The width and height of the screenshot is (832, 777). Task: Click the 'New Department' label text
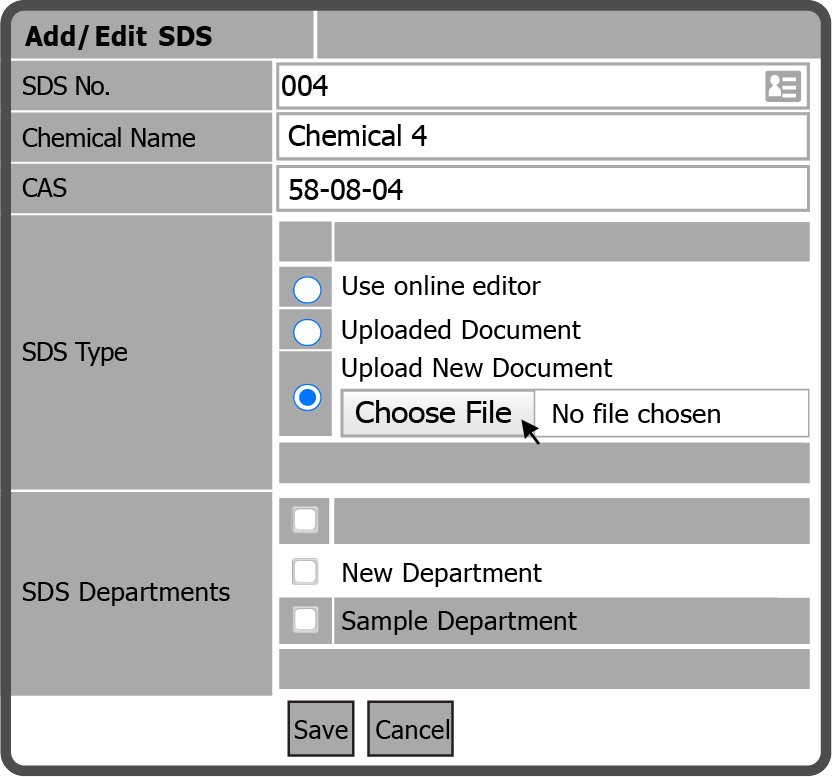(441, 573)
